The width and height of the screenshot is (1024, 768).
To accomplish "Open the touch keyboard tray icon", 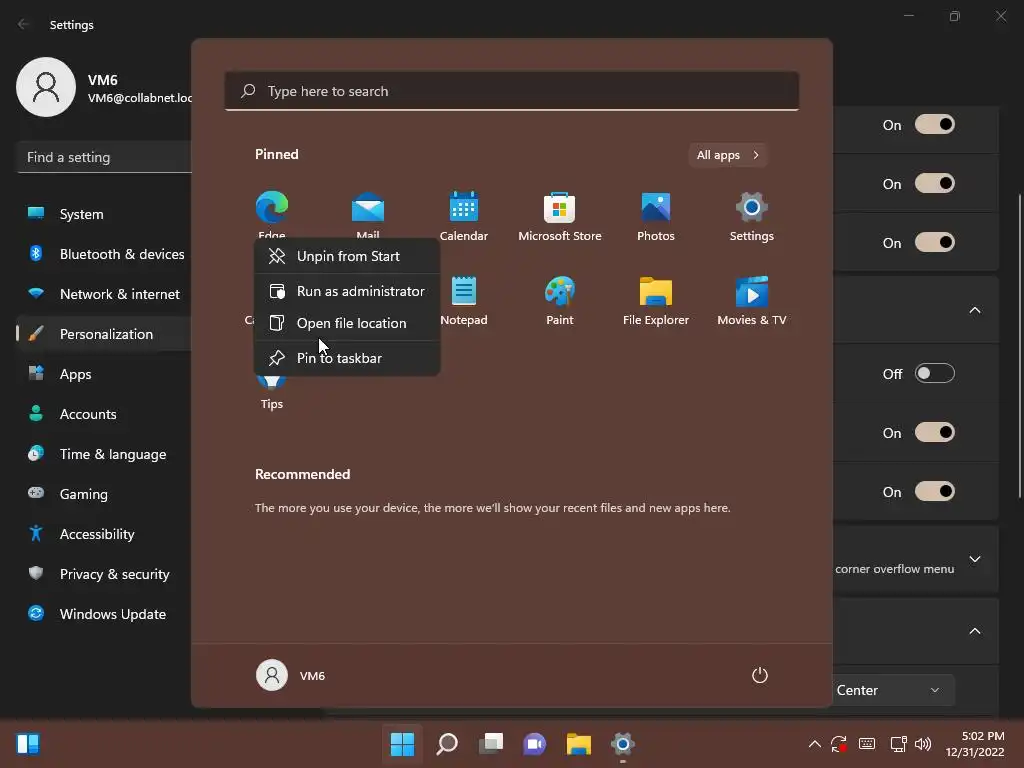I will coord(867,744).
